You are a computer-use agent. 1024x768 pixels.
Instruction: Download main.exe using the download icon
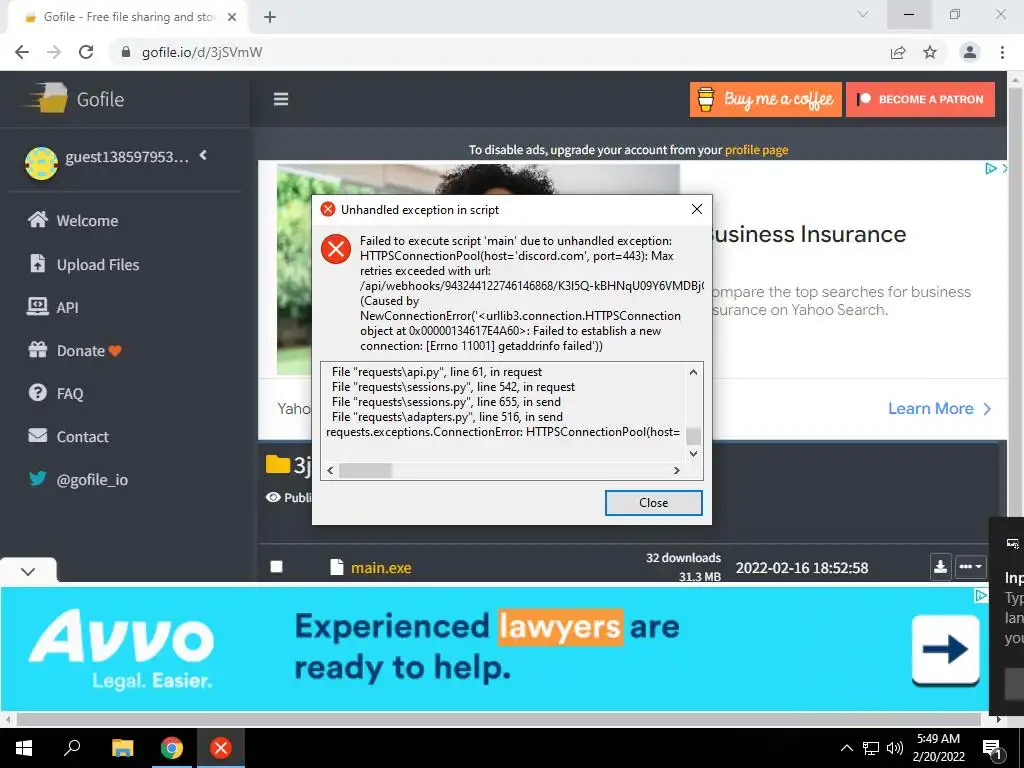pos(940,567)
